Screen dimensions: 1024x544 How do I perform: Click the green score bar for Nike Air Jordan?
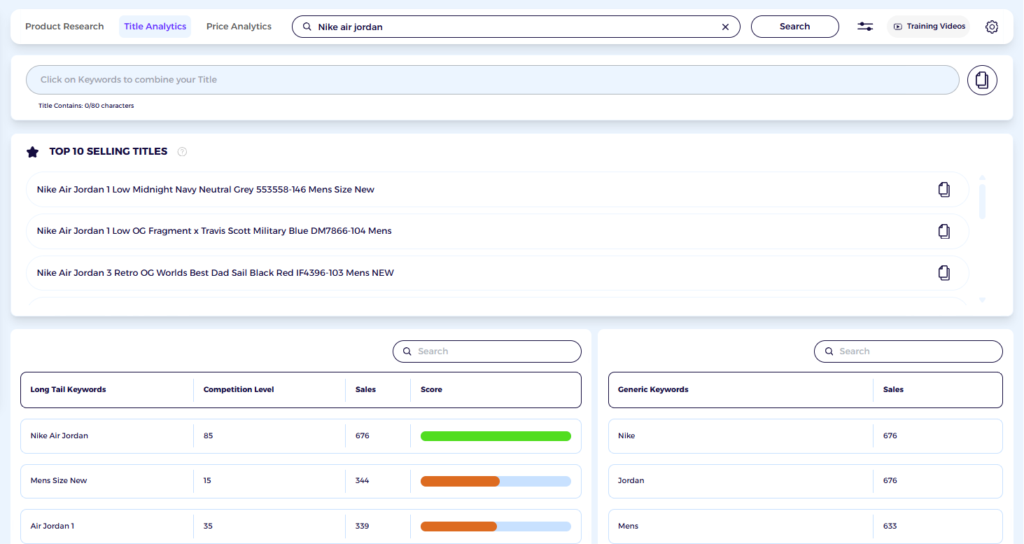[x=496, y=436]
